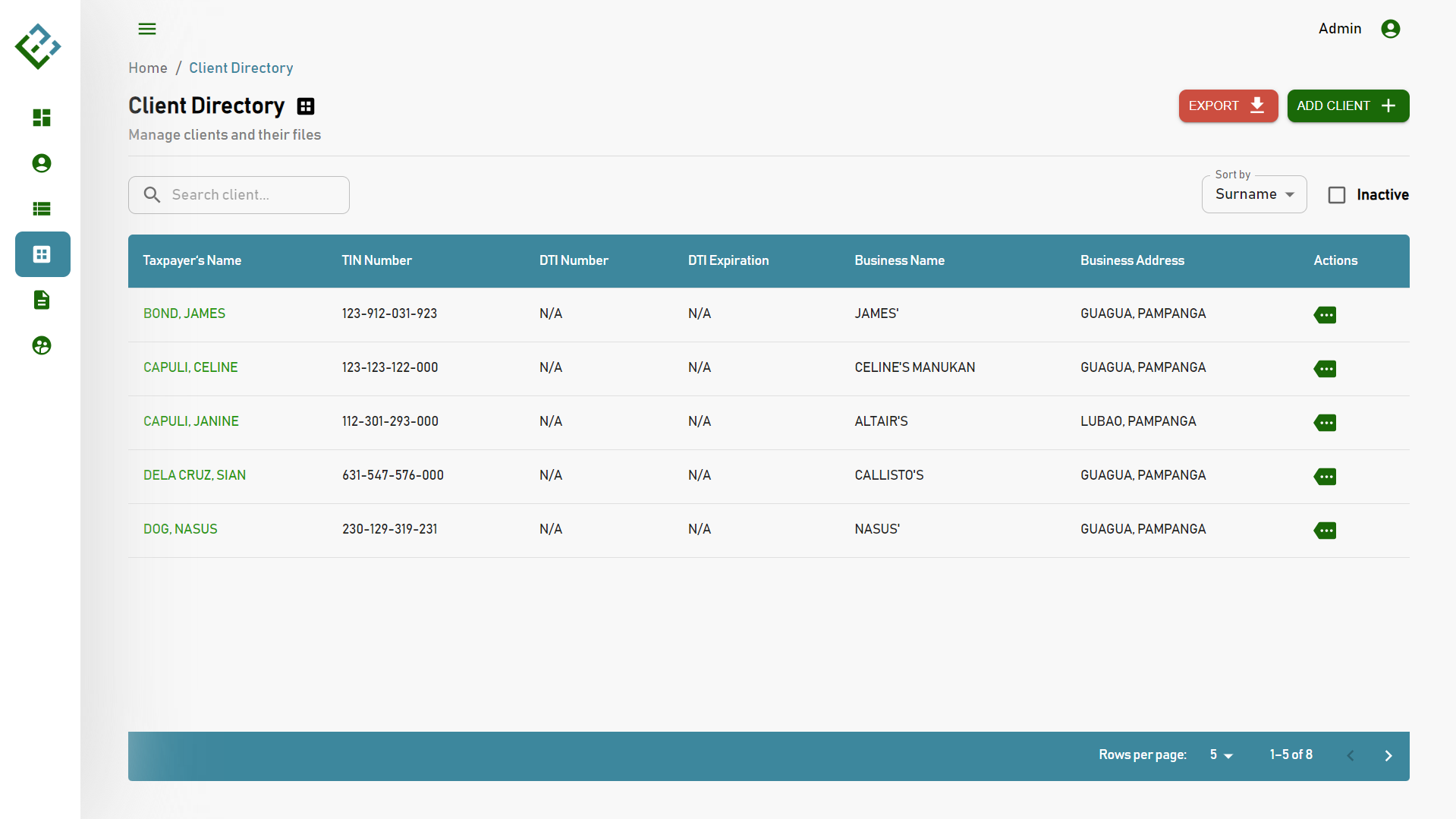Open the Rows per page dropdown

pos(1221,755)
